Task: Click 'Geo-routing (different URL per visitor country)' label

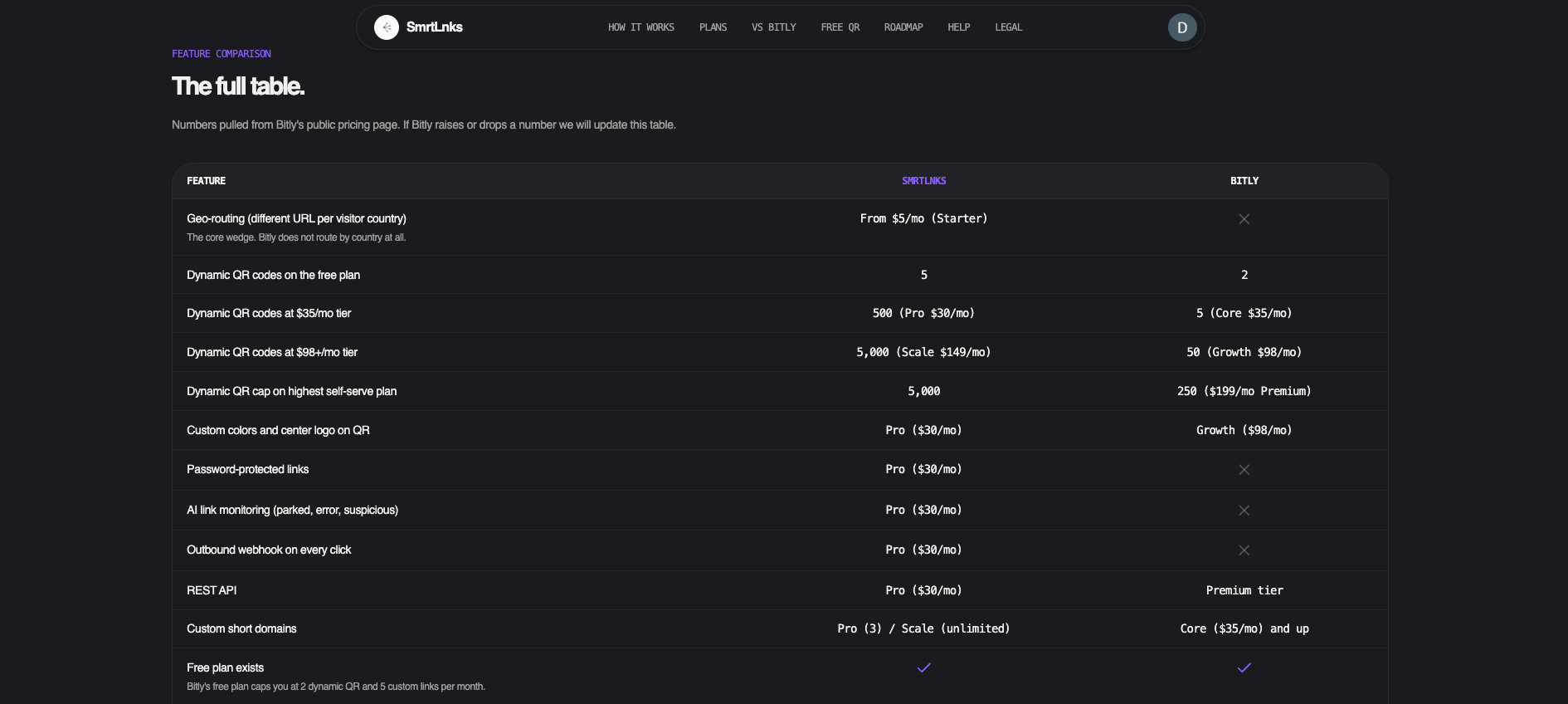Action: (x=296, y=218)
